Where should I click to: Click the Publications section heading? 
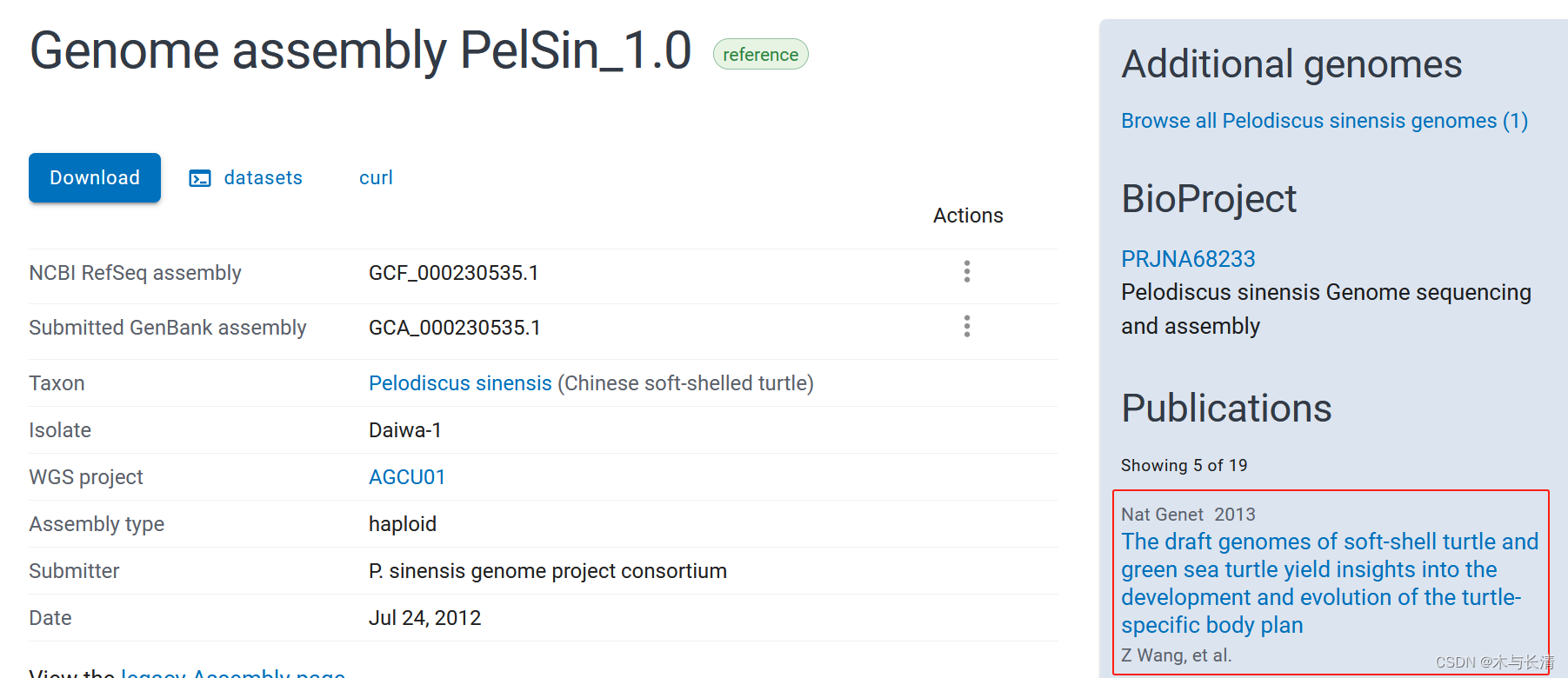click(x=1226, y=409)
